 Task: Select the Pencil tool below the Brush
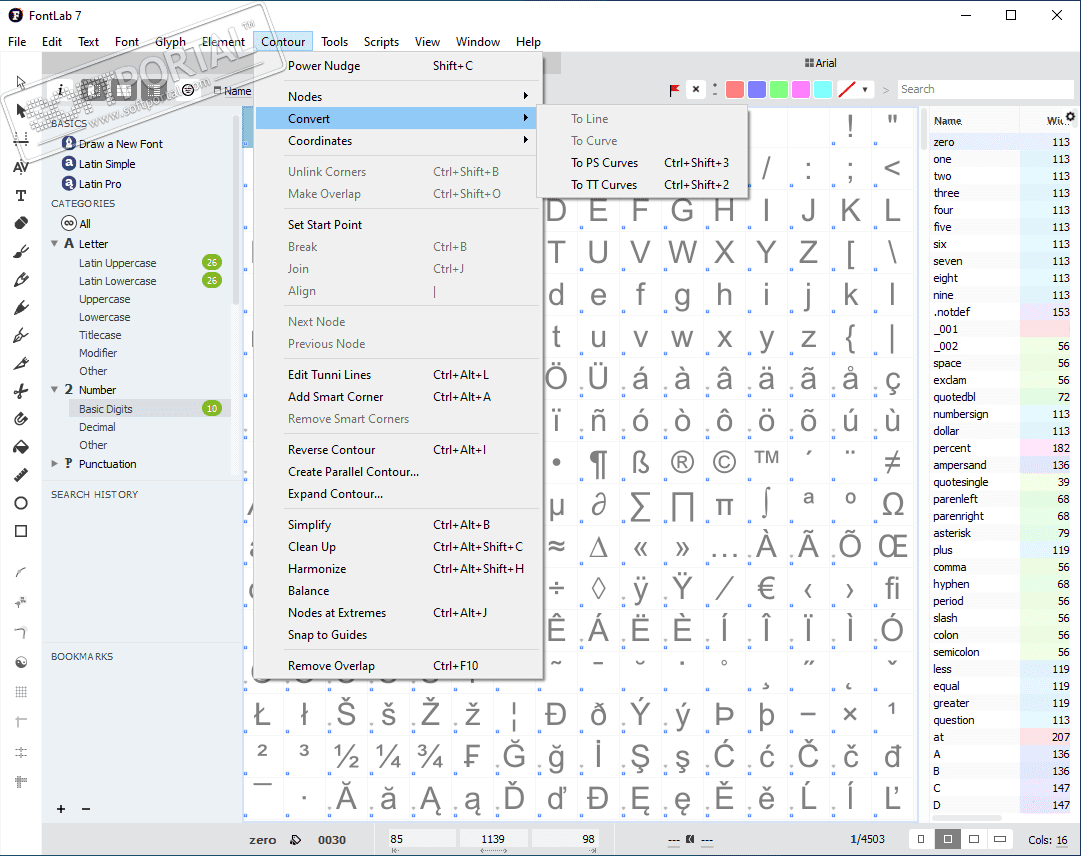pyautogui.click(x=21, y=280)
